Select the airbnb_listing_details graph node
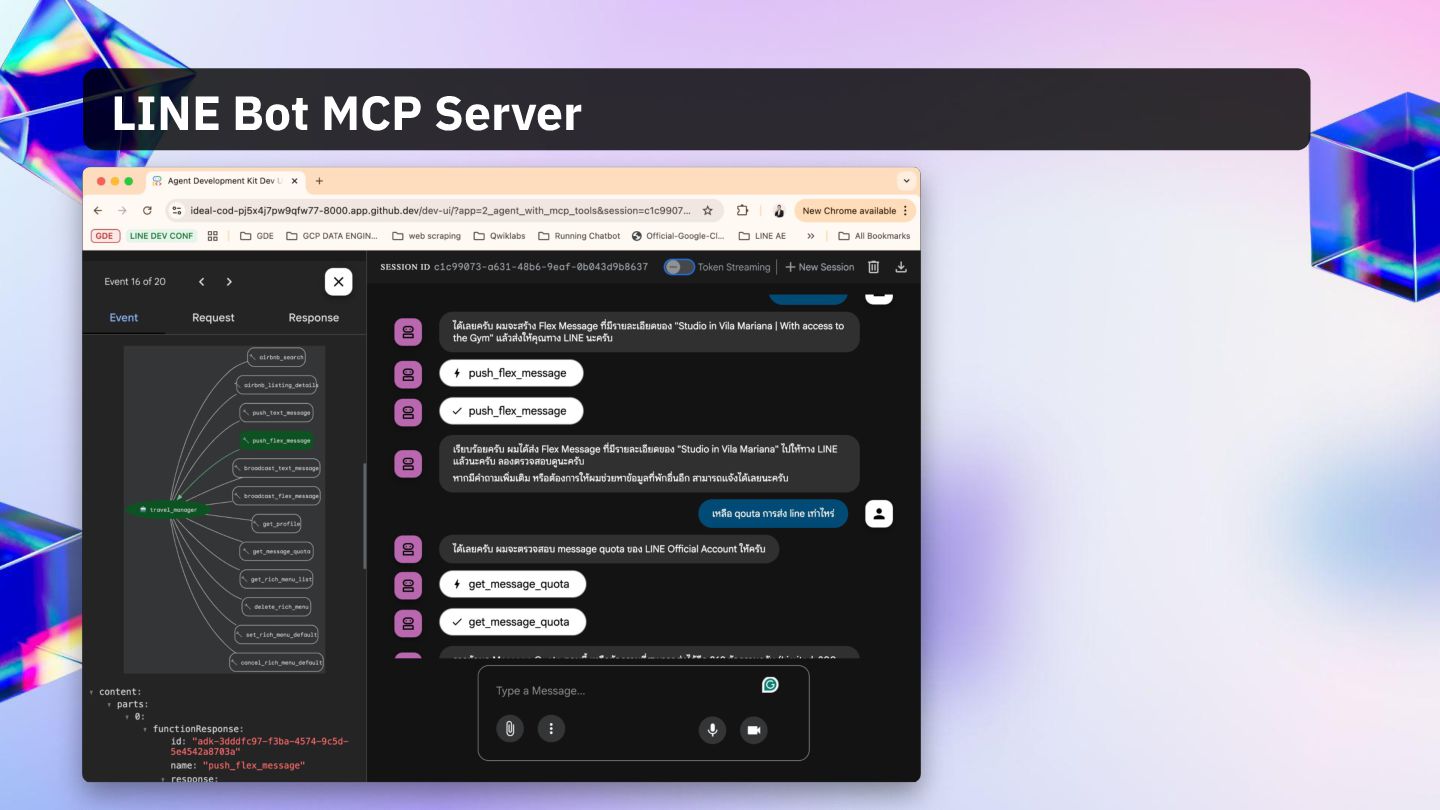The height and width of the screenshot is (810, 1440). tap(278, 385)
